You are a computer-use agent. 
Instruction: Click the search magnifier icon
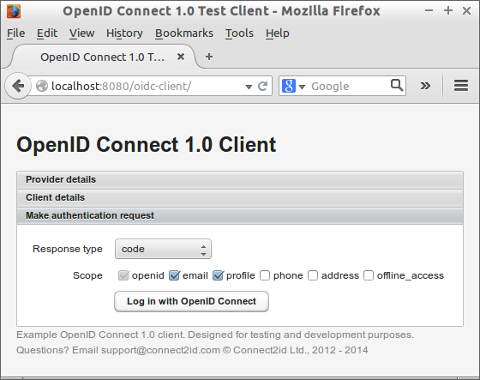pos(397,85)
